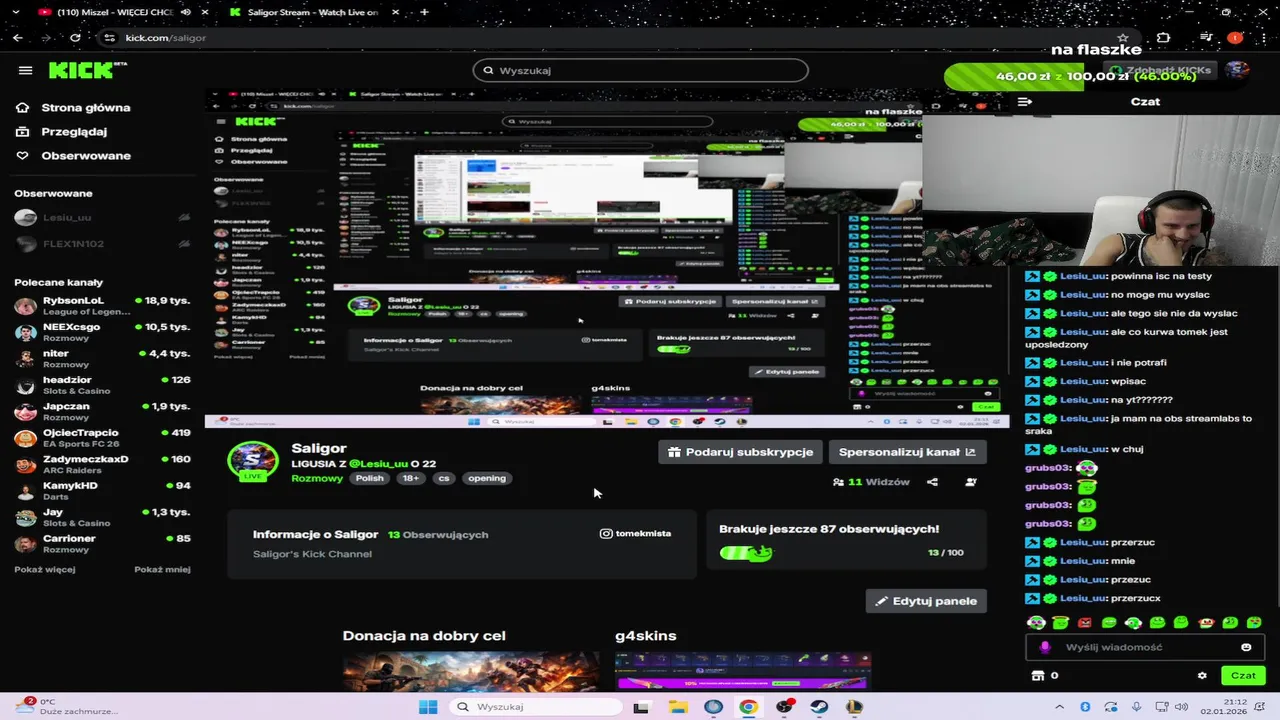Select followed channel Lesiu_uu in sidebar
The width and height of the screenshot is (1280, 720).
(102, 217)
